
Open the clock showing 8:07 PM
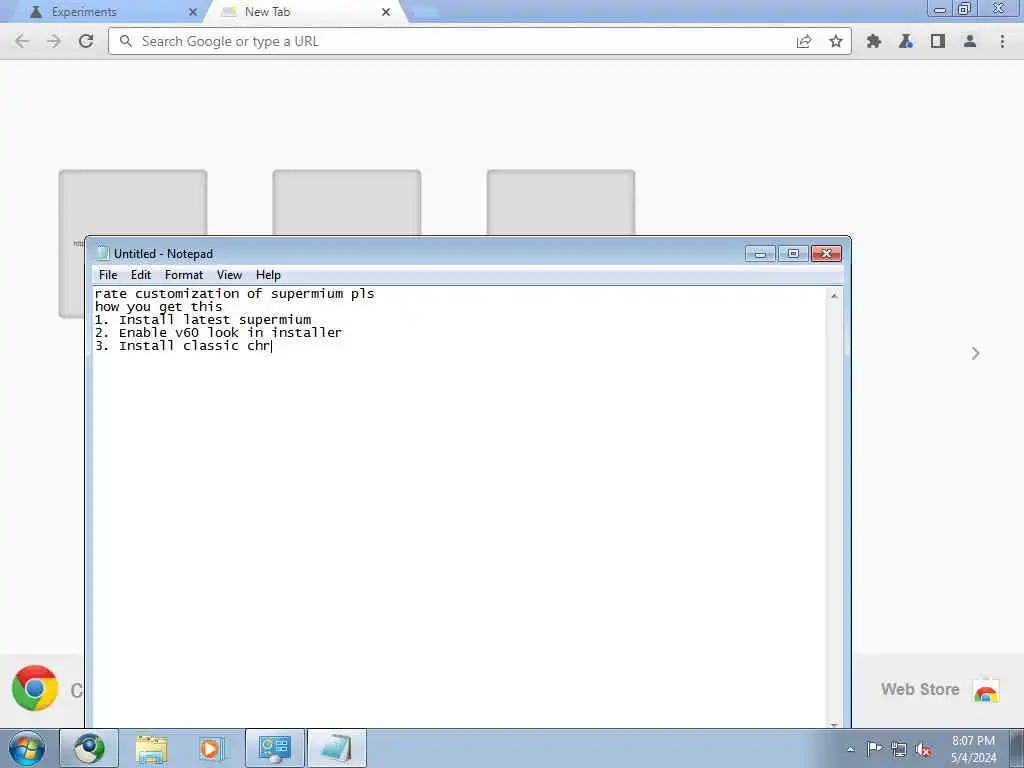[x=973, y=749]
